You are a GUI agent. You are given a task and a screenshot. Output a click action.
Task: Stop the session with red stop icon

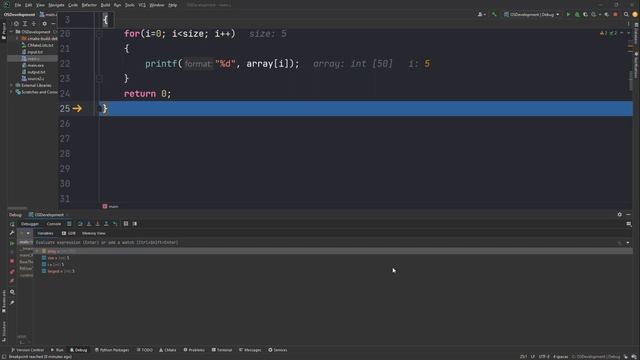(x=616, y=14)
